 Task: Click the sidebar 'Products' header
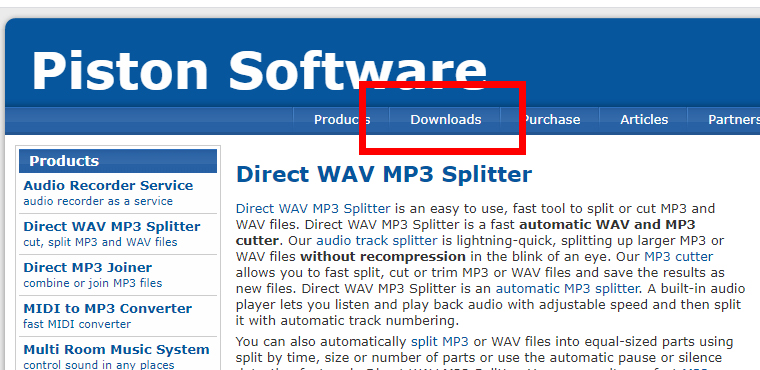point(118,161)
